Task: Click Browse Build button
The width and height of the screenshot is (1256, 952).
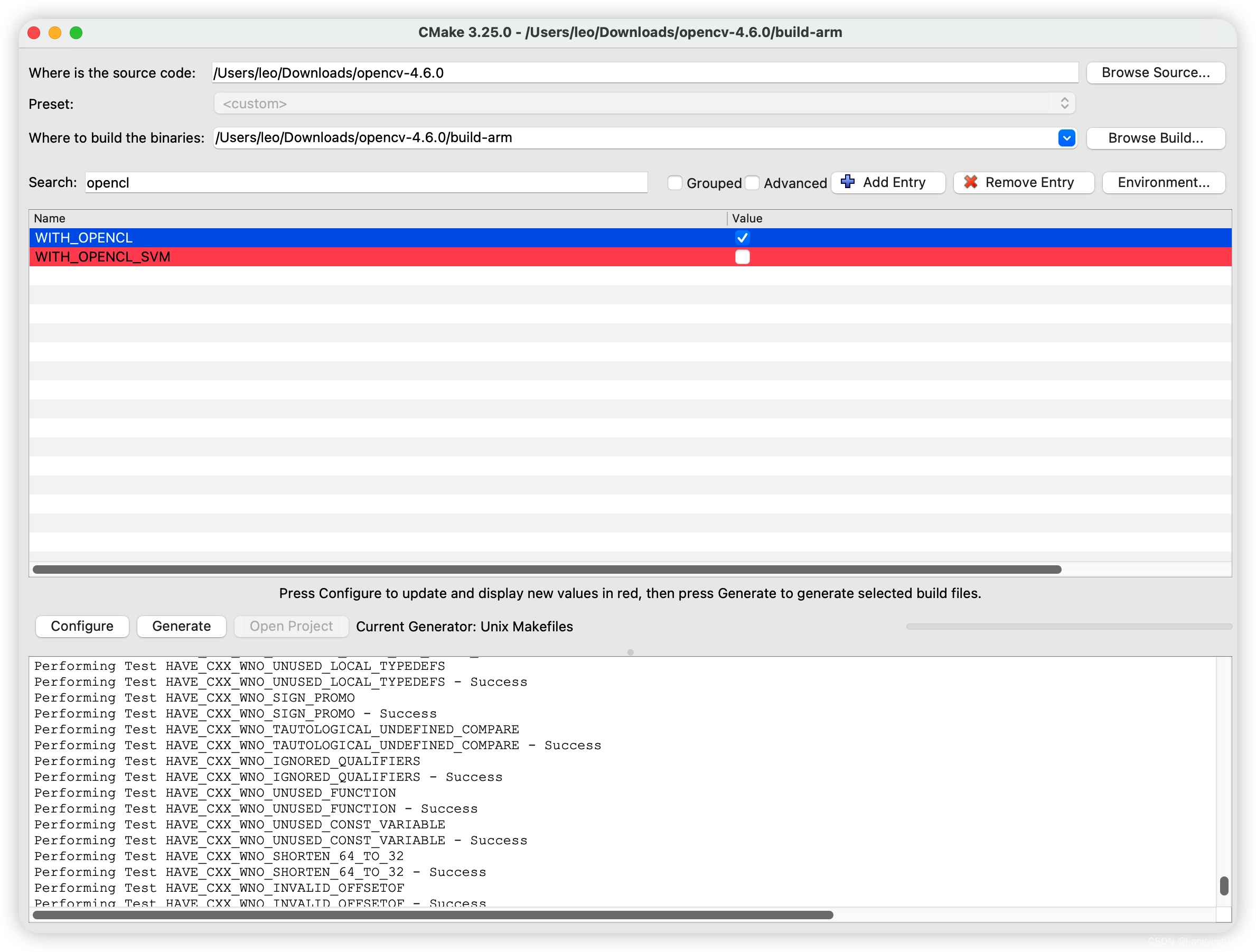Action: [x=1155, y=138]
